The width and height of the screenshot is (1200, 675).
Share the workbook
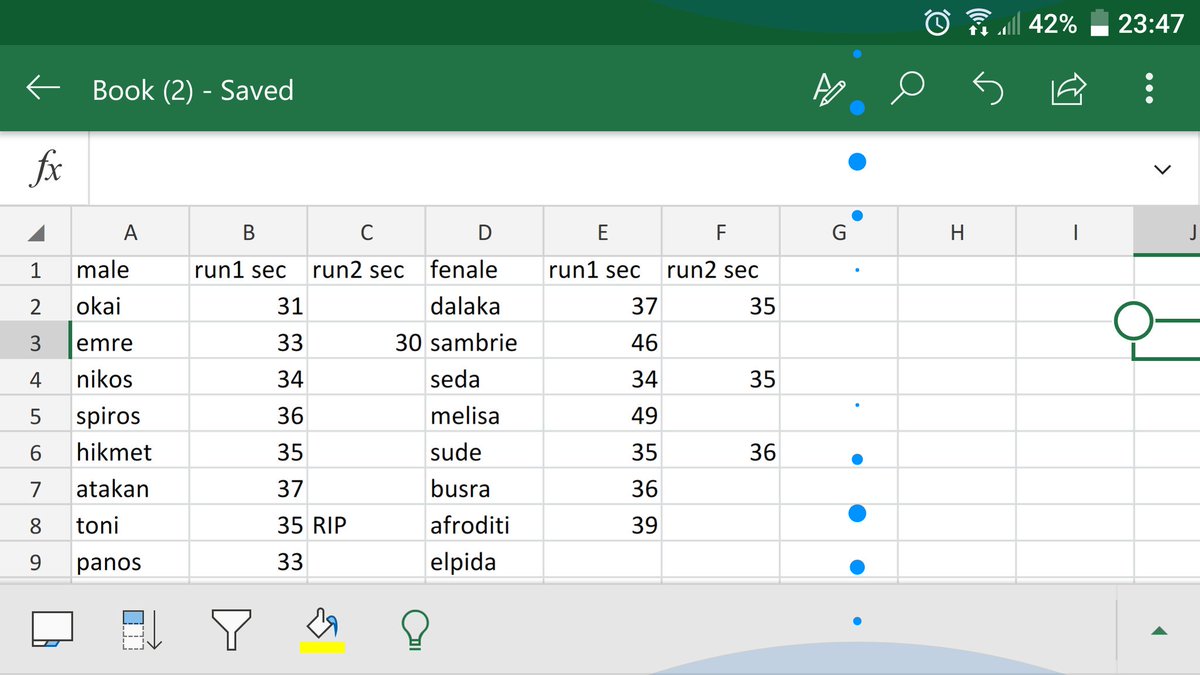coord(1068,89)
